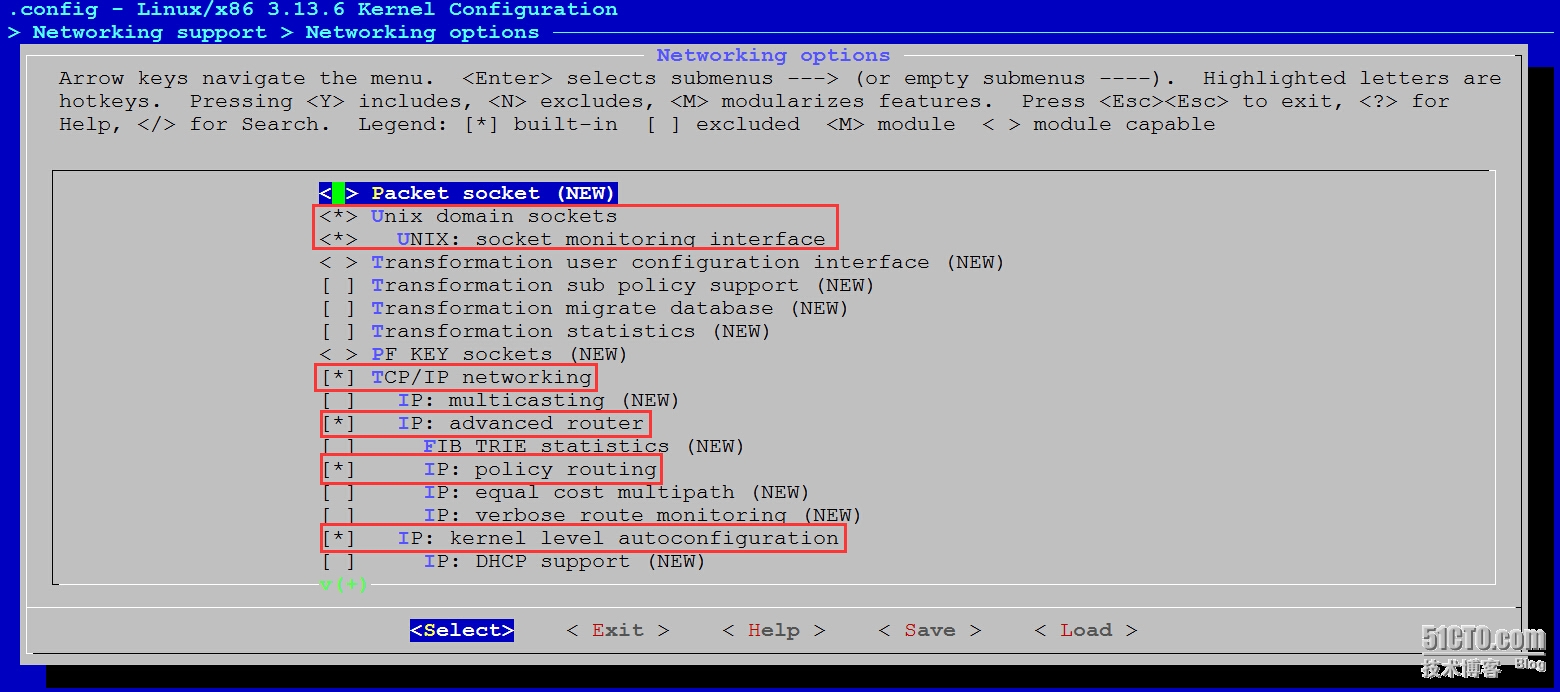
Task: Click the v(+) more-items indicator
Action: pos(344,584)
